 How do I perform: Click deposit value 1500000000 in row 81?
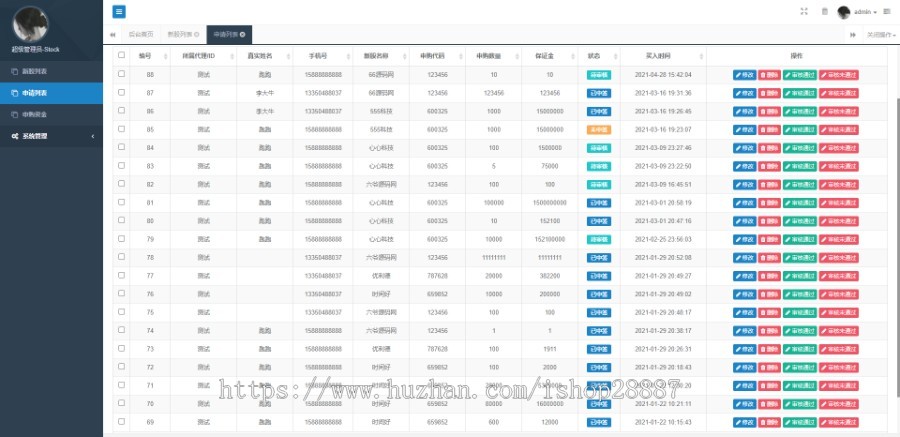tap(549, 203)
